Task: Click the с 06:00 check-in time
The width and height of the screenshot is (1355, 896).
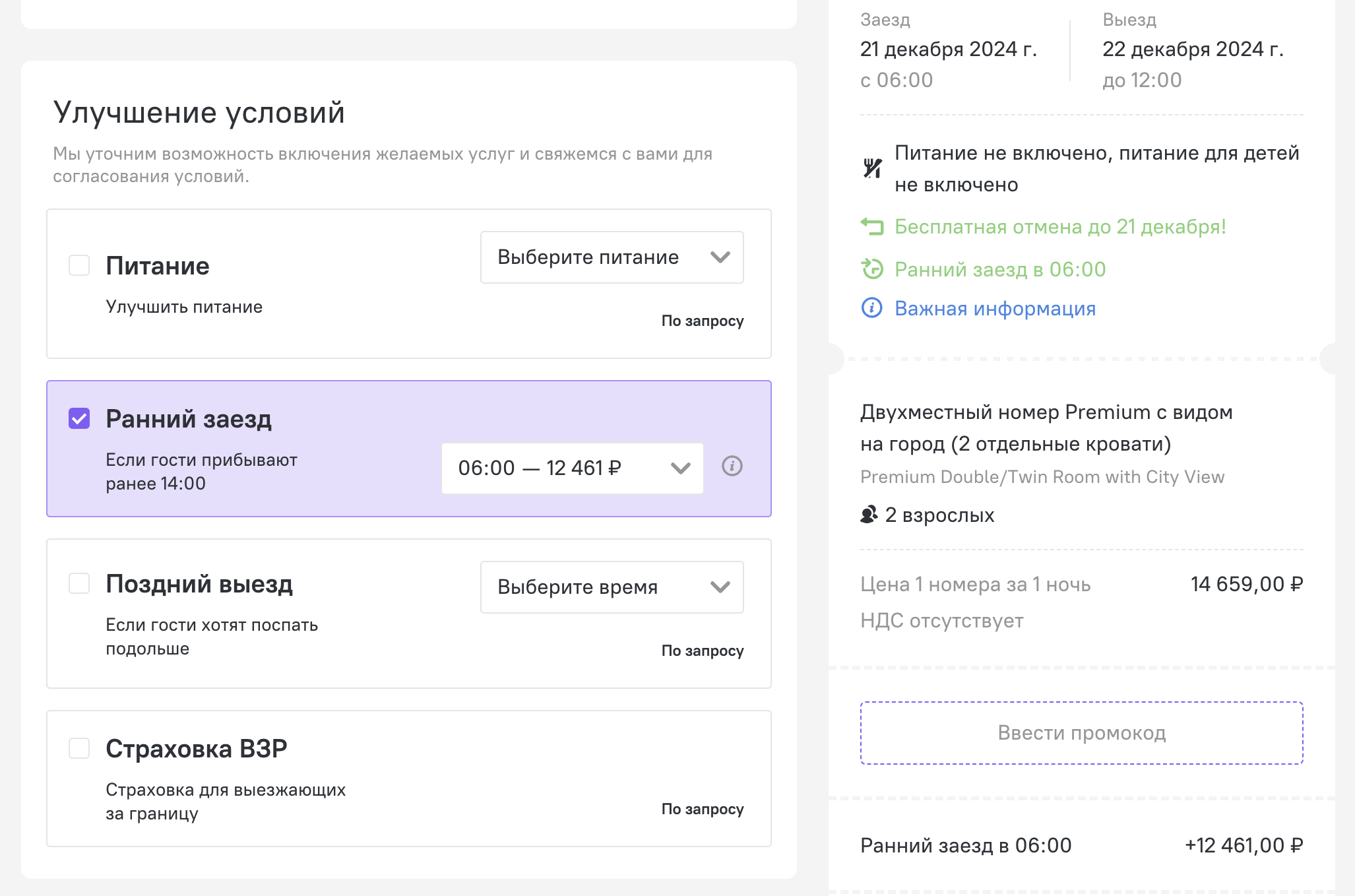Action: [x=897, y=80]
